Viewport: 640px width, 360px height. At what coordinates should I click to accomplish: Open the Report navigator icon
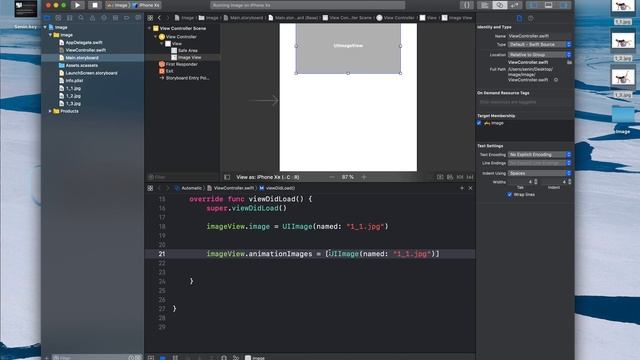(x=138, y=18)
